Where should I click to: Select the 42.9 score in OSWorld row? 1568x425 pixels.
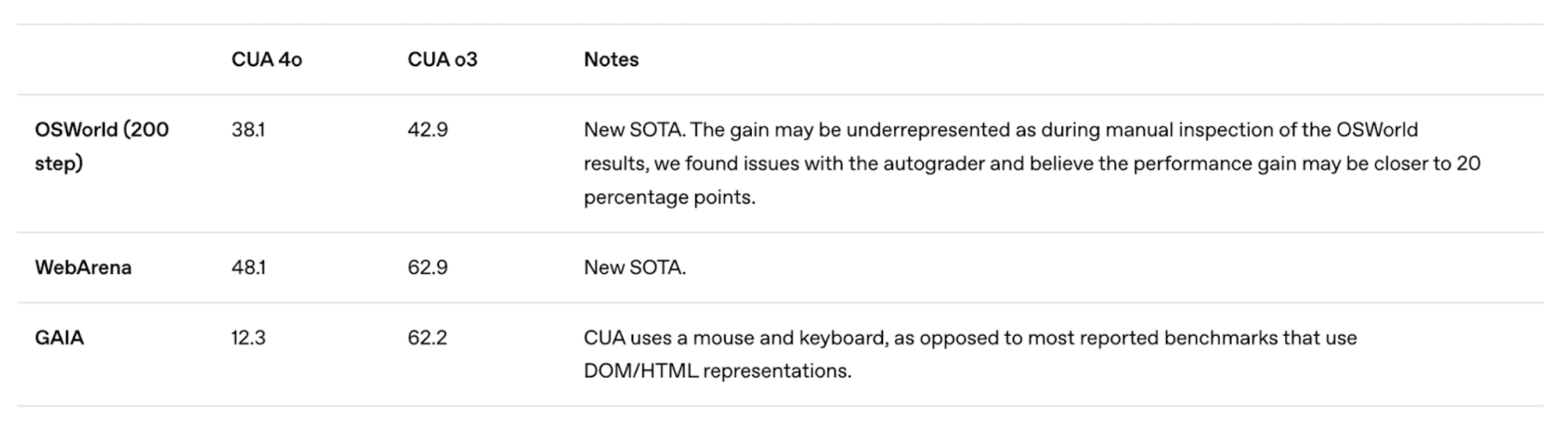pos(427,130)
